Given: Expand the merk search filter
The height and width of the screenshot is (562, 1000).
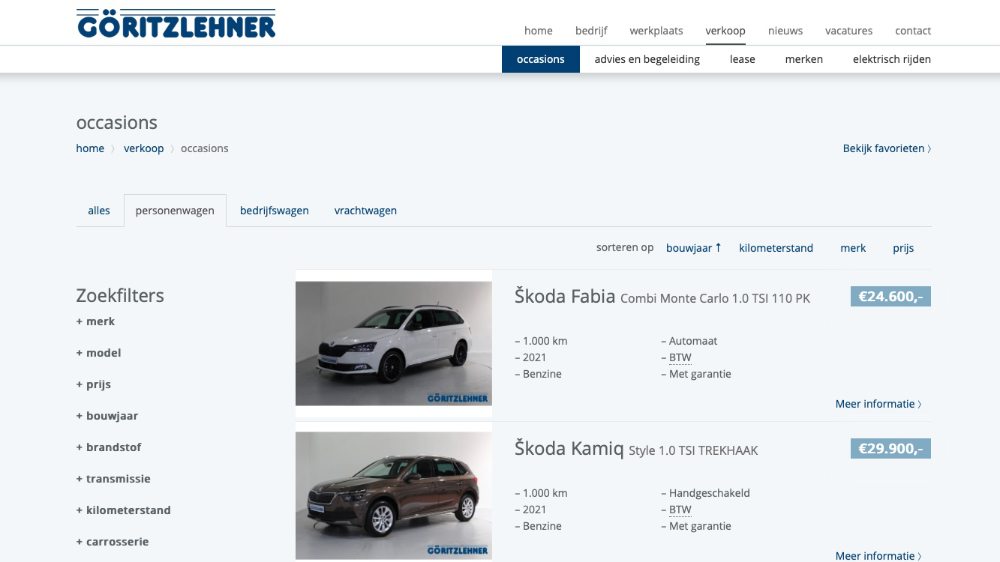Looking at the screenshot, I should coord(96,322).
